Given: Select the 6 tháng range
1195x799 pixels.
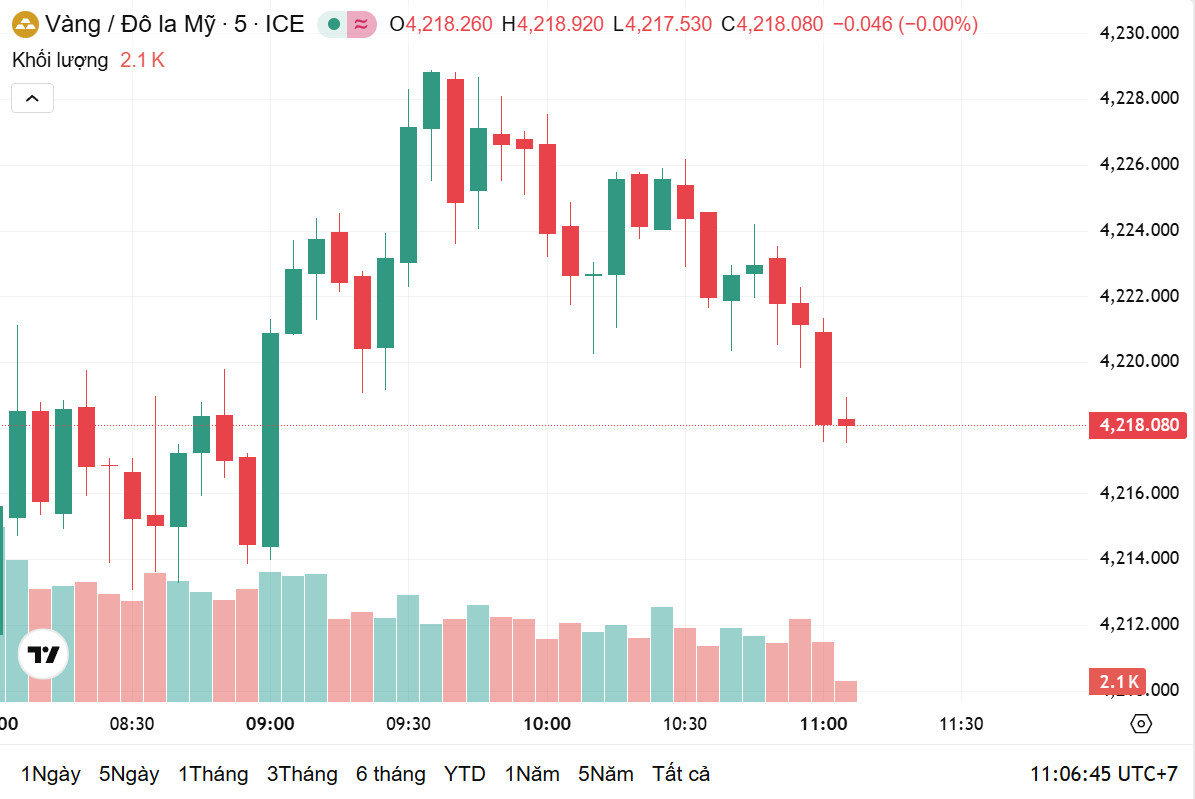Looking at the screenshot, I should [390, 774].
